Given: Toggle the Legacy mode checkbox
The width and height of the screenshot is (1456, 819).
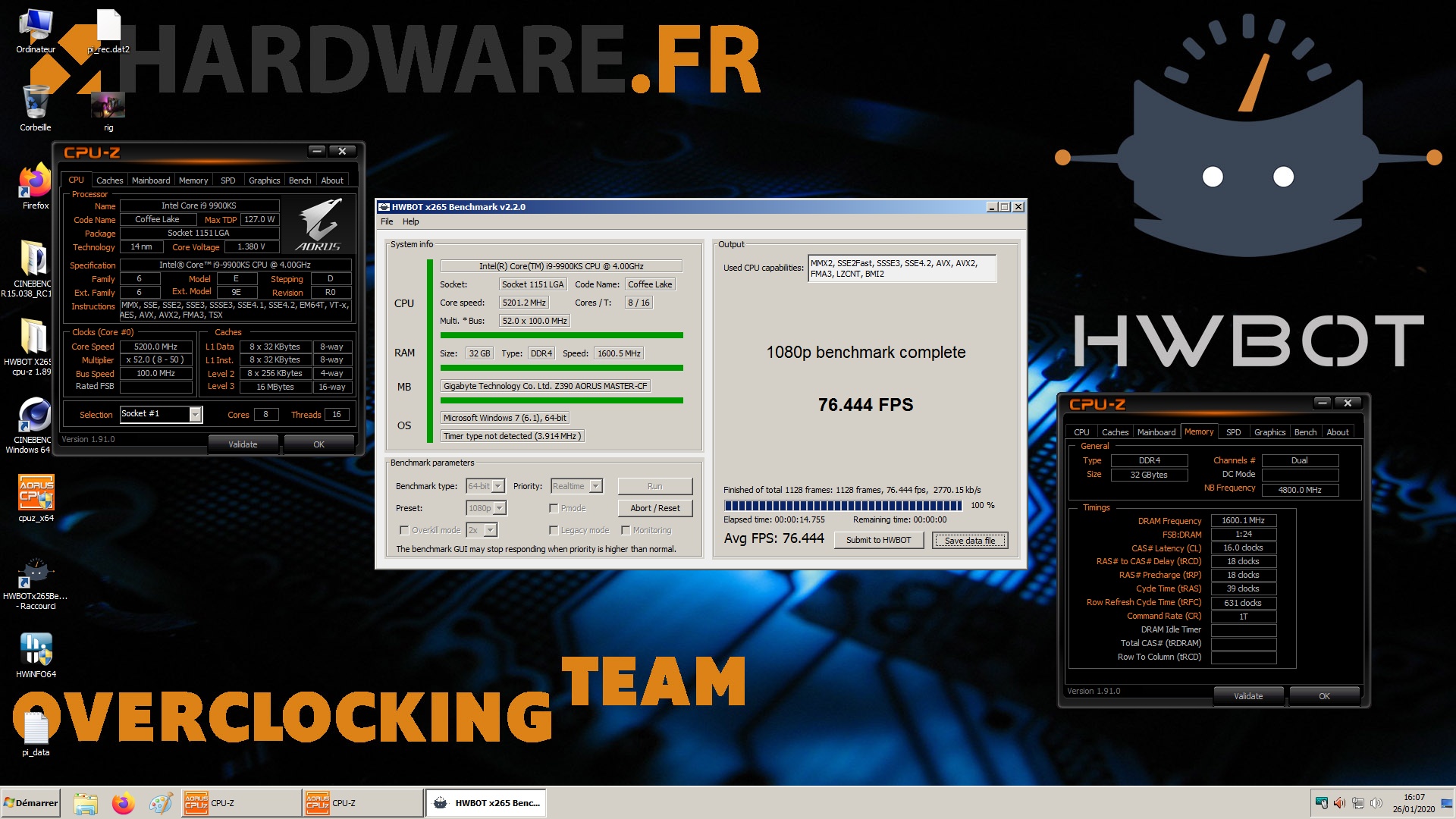Looking at the screenshot, I should [x=554, y=530].
